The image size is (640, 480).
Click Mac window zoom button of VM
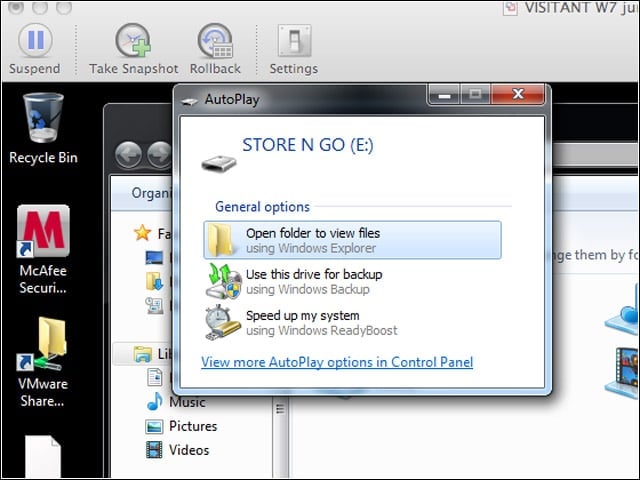click(x=64, y=7)
